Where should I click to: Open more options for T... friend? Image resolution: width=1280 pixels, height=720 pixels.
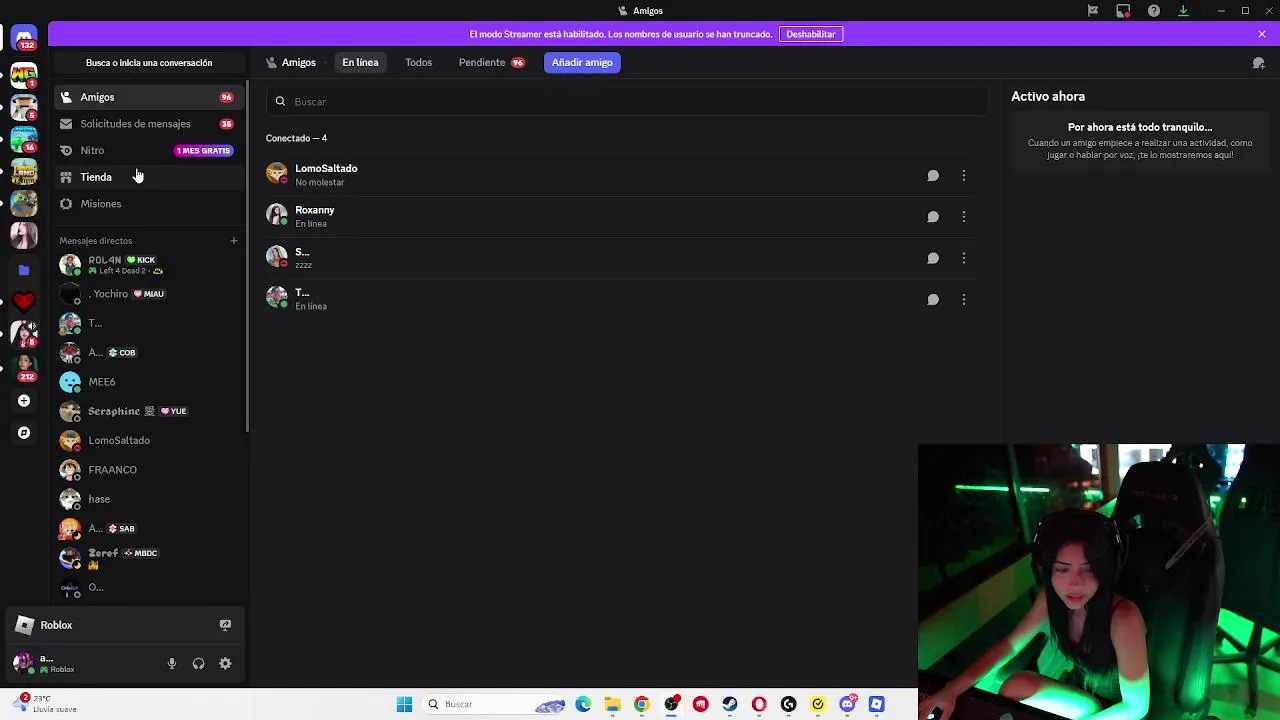pos(964,300)
